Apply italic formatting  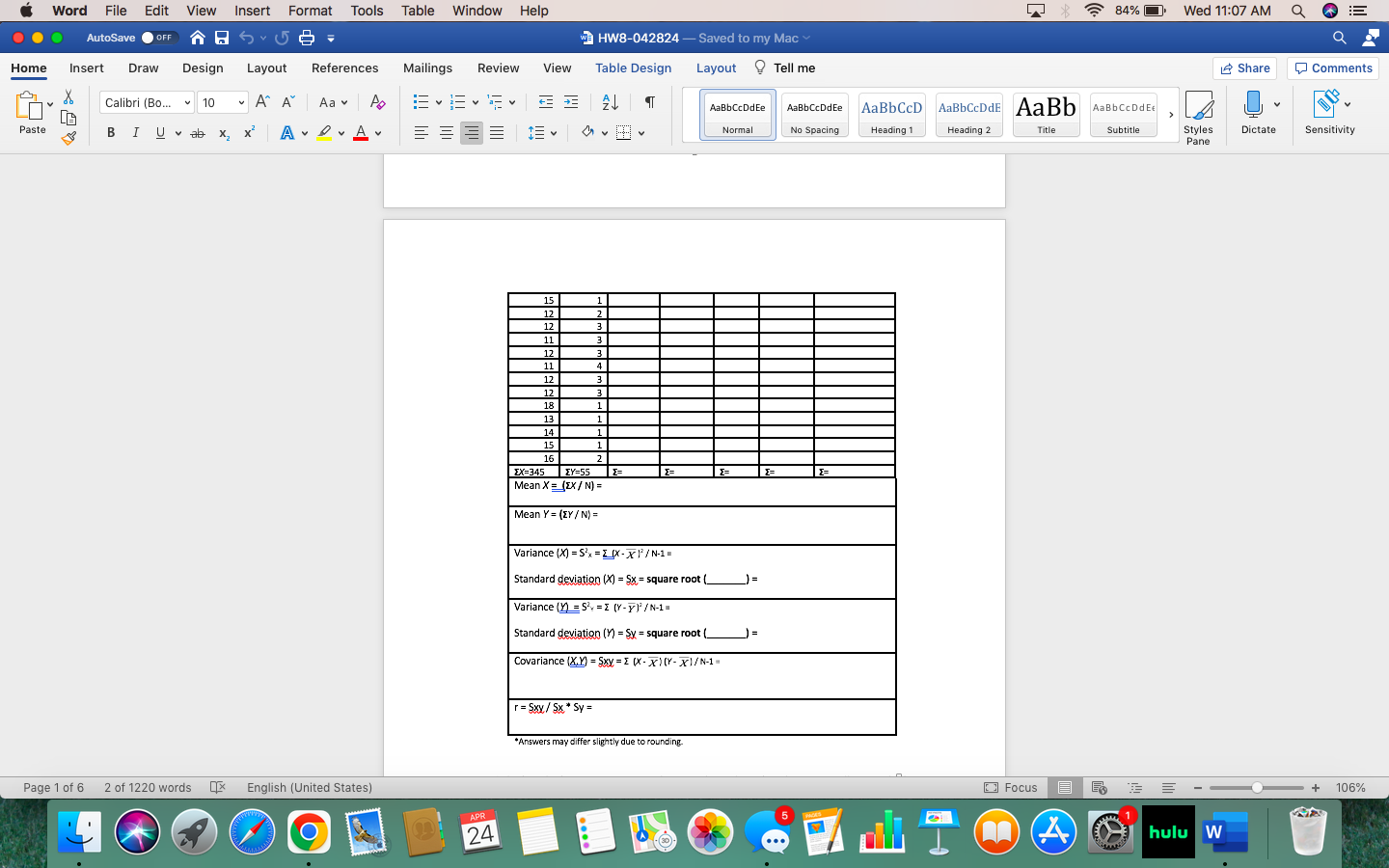(x=135, y=132)
